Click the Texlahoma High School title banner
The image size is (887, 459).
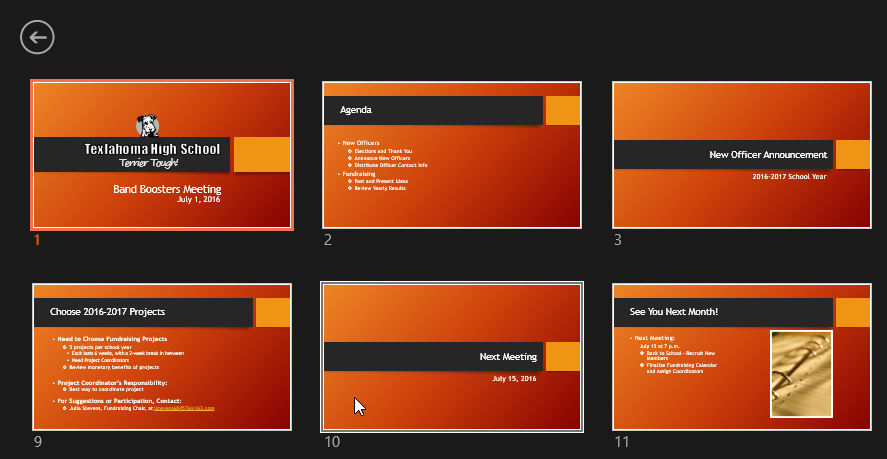coord(133,154)
